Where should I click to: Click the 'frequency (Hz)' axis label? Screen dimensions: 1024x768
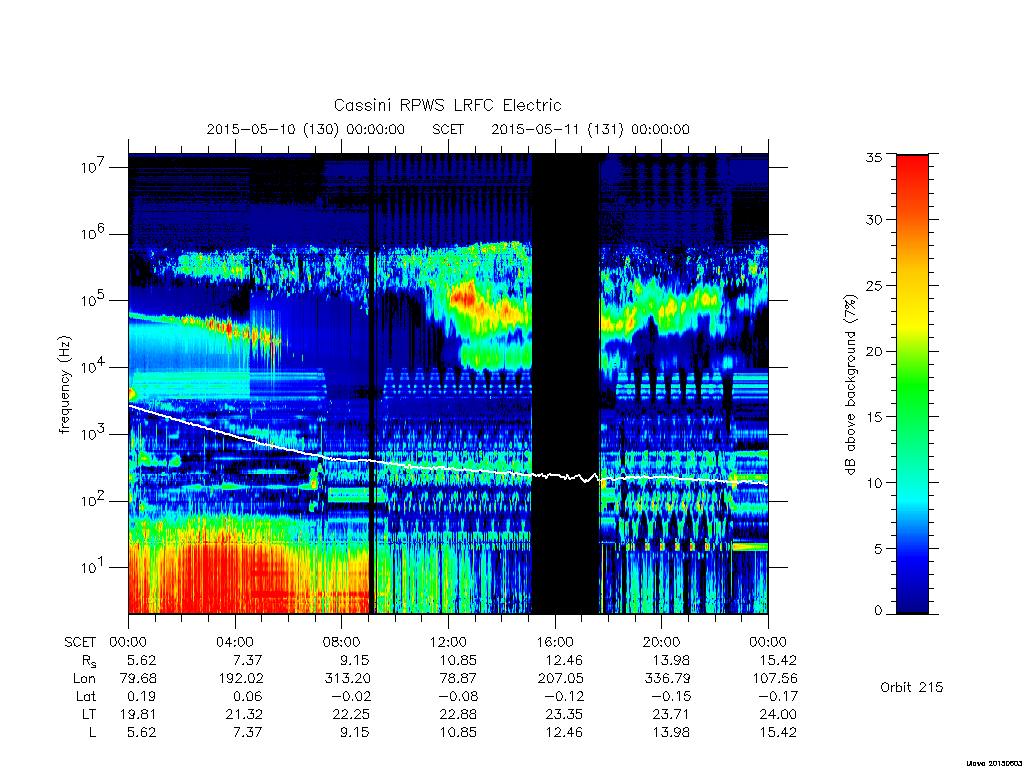65,385
